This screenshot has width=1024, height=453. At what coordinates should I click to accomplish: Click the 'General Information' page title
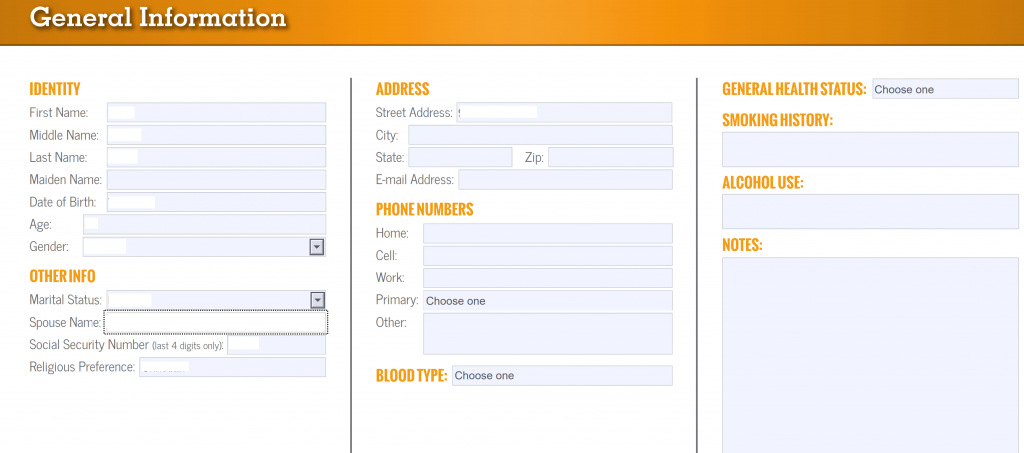coord(158,17)
